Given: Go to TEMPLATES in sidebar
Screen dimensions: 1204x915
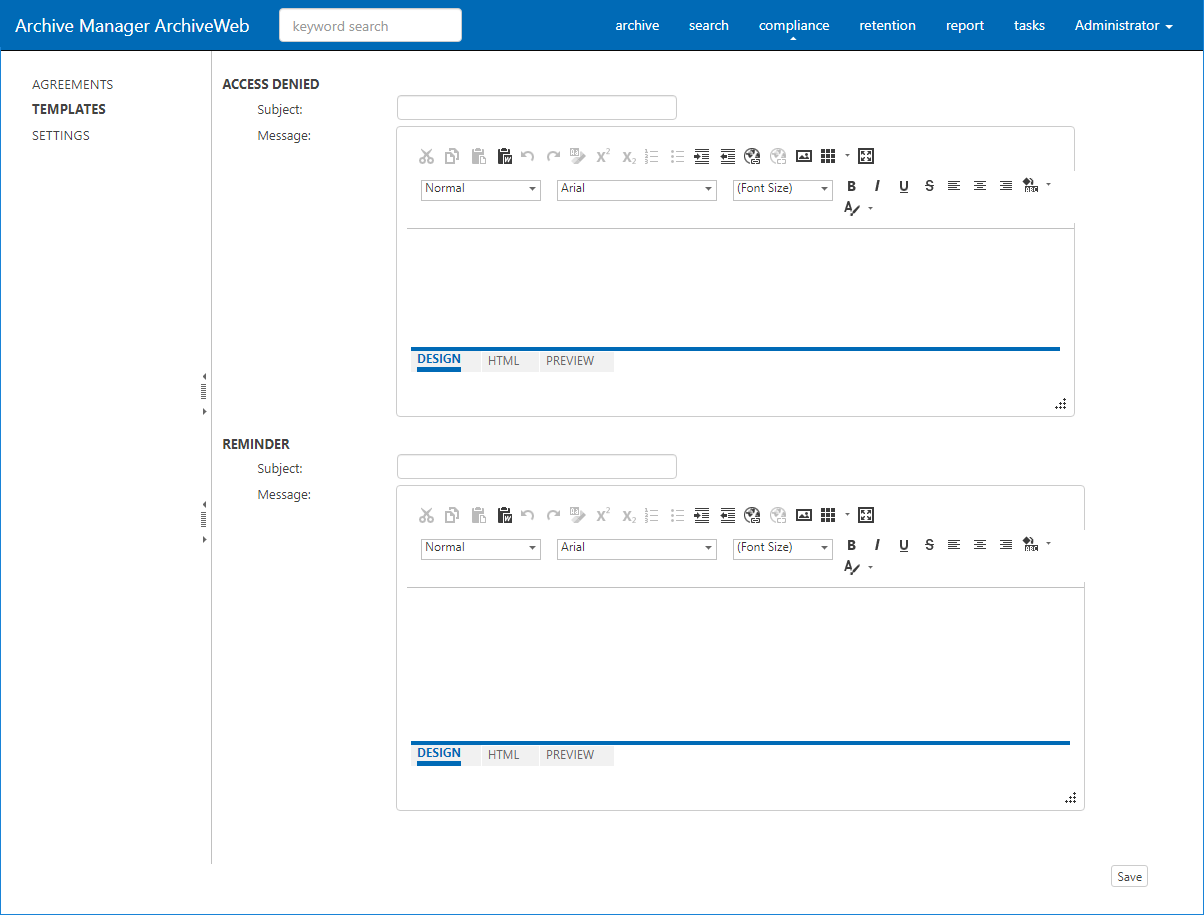Looking at the screenshot, I should [69, 109].
